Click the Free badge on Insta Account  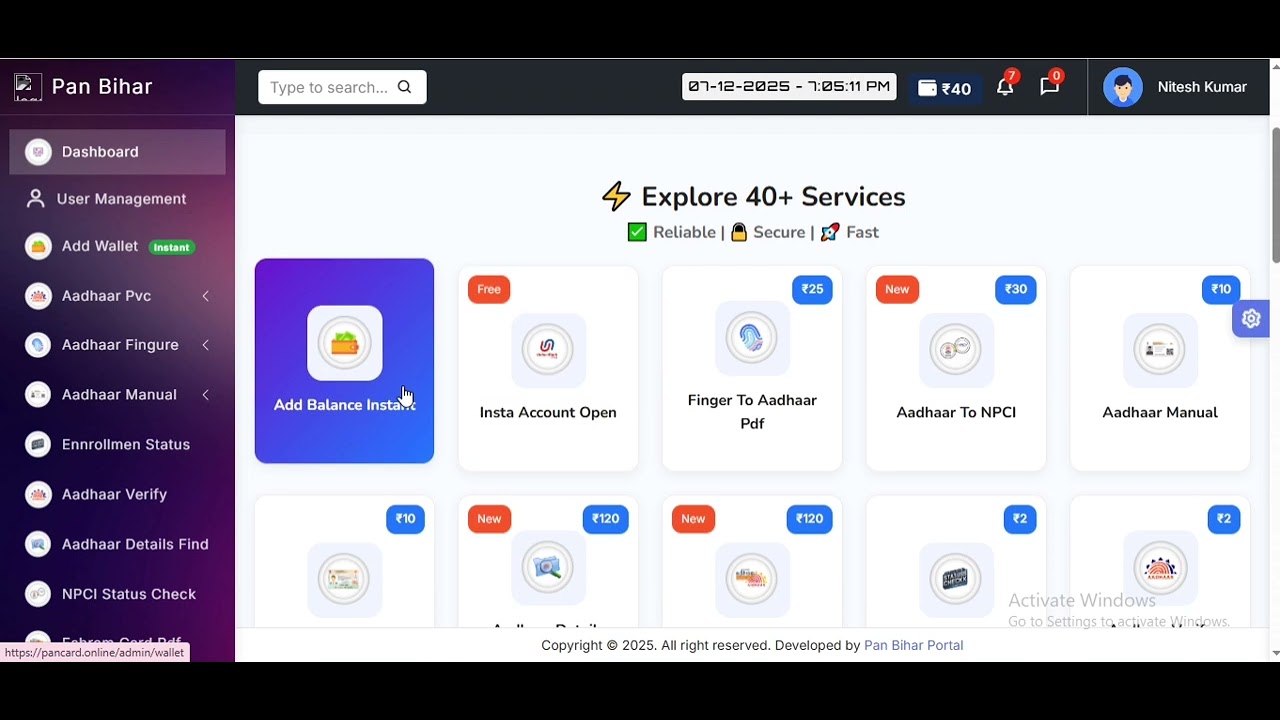coord(489,289)
